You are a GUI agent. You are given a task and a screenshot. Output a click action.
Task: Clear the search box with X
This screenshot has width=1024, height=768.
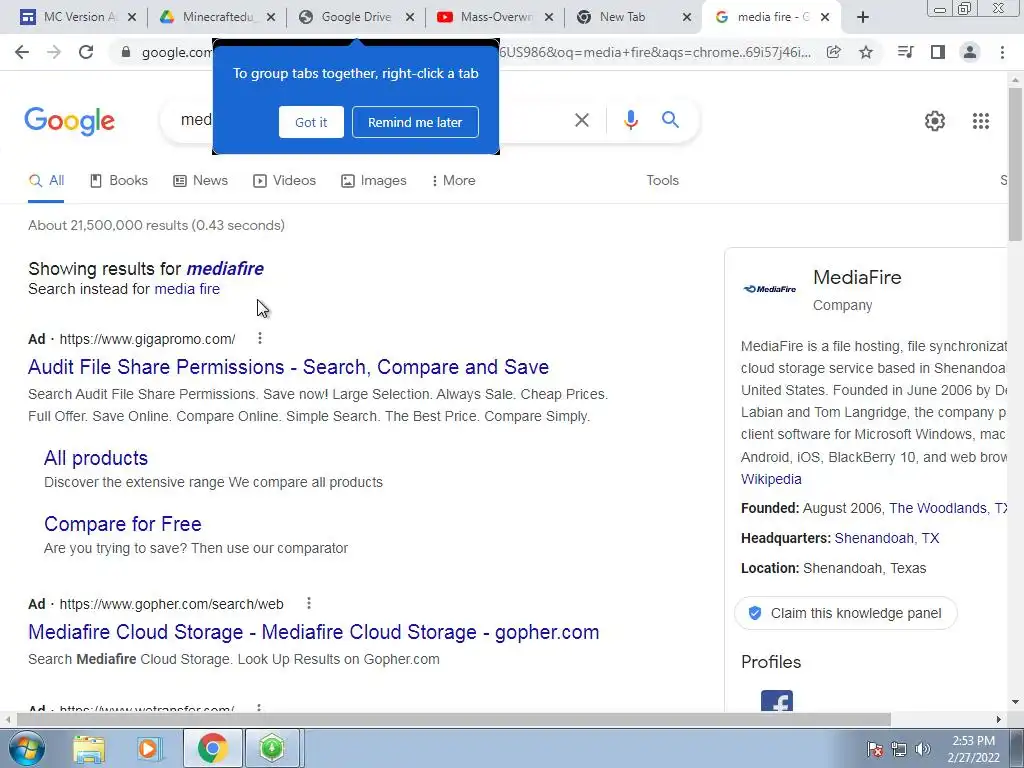[581, 120]
